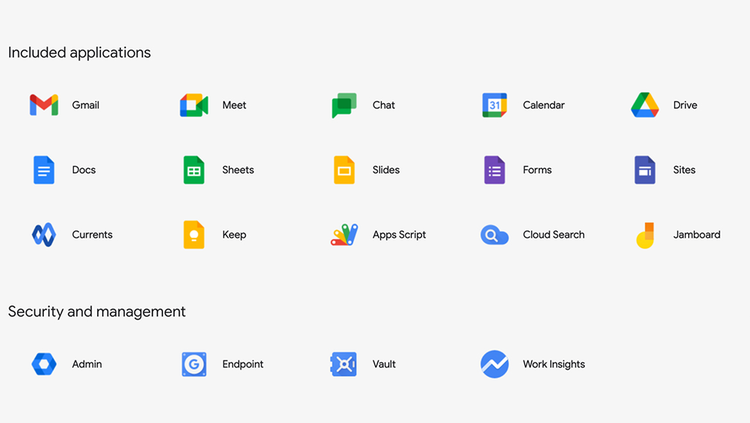Click the Admin hexagon icon
The height and width of the screenshot is (423, 750).
coord(44,364)
